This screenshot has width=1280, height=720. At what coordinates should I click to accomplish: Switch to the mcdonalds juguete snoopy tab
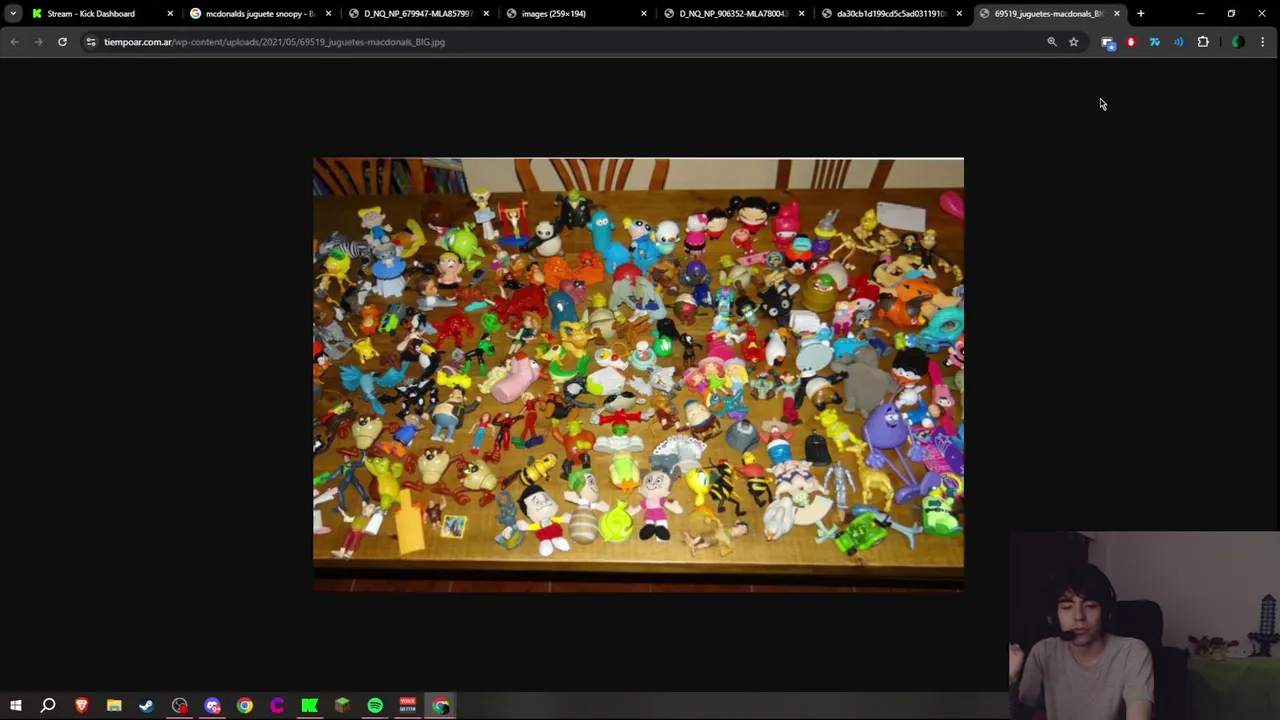coord(260,14)
